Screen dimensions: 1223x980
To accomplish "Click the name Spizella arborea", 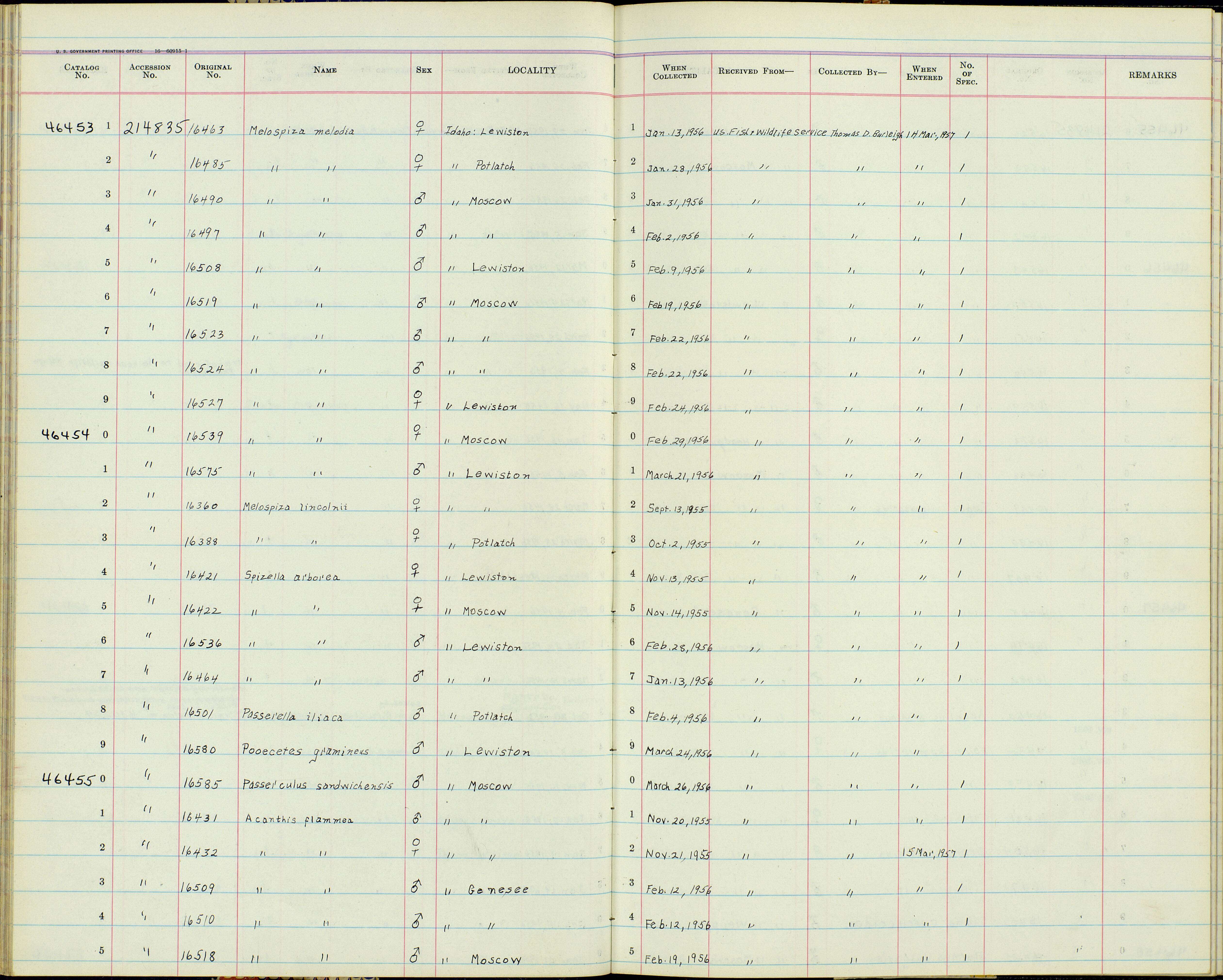I will [x=292, y=577].
